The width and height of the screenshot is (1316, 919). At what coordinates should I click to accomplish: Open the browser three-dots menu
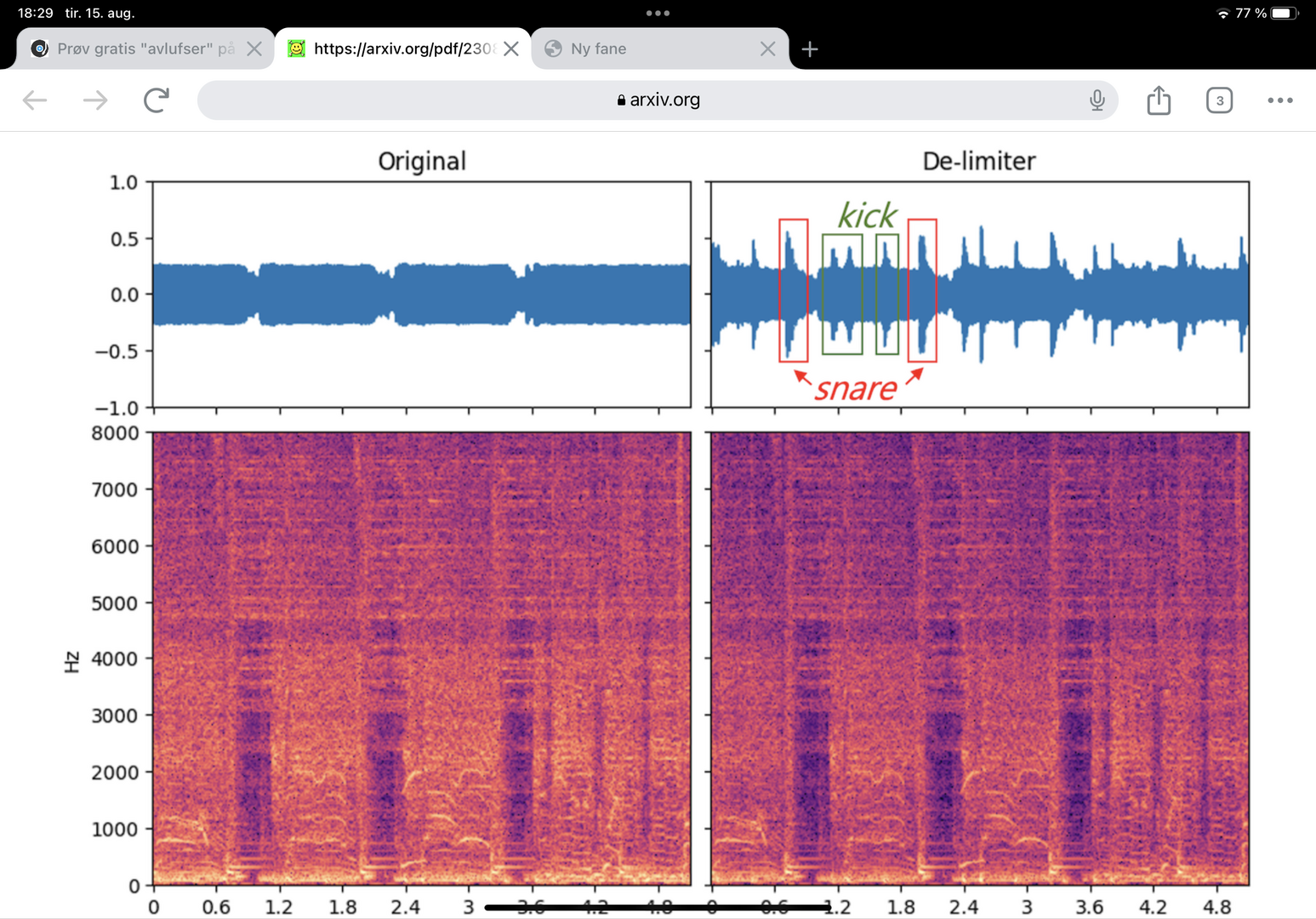click(x=1280, y=100)
